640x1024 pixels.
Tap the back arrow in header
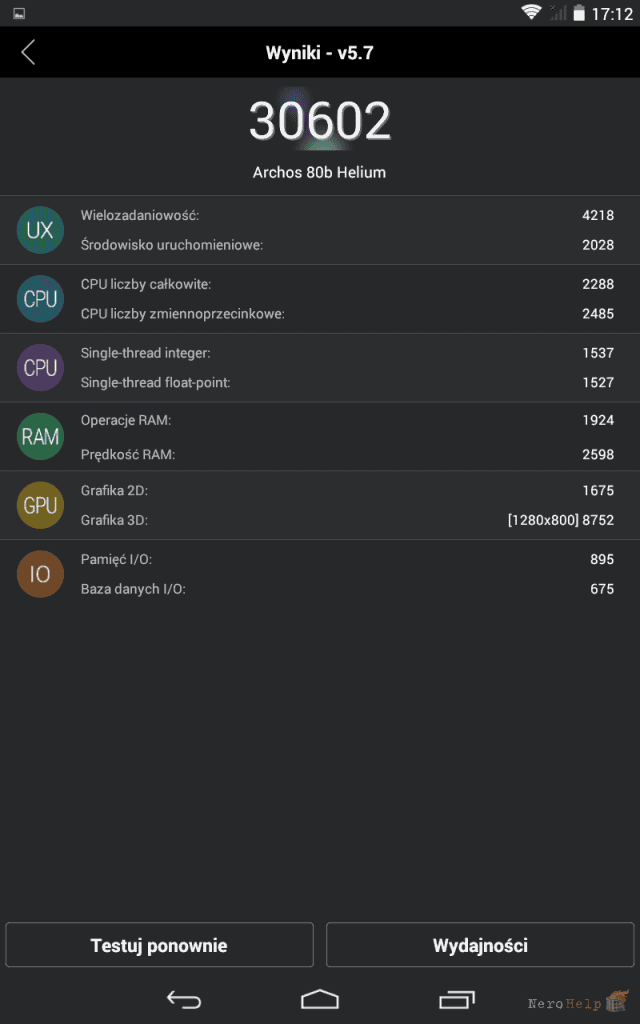click(x=28, y=52)
